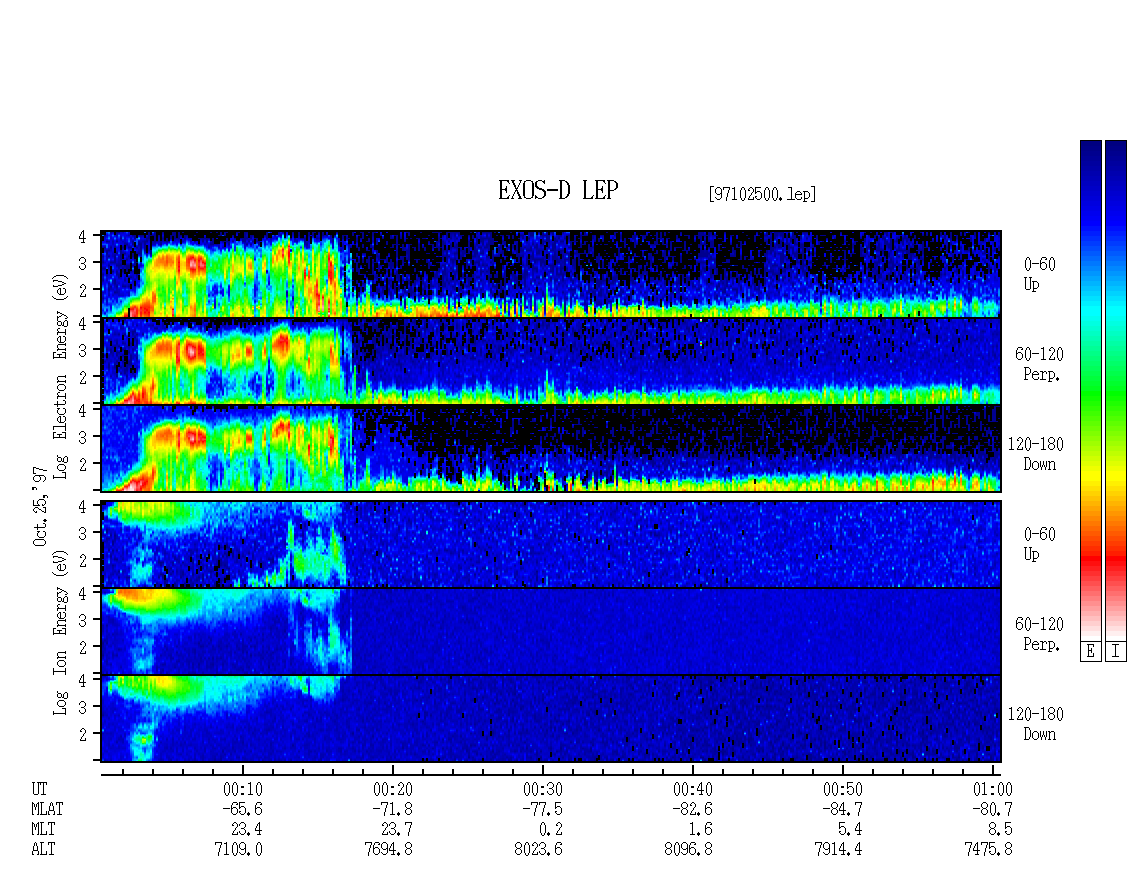
Task: Click MLAT value -77.5
Action: pyautogui.click(x=543, y=809)
